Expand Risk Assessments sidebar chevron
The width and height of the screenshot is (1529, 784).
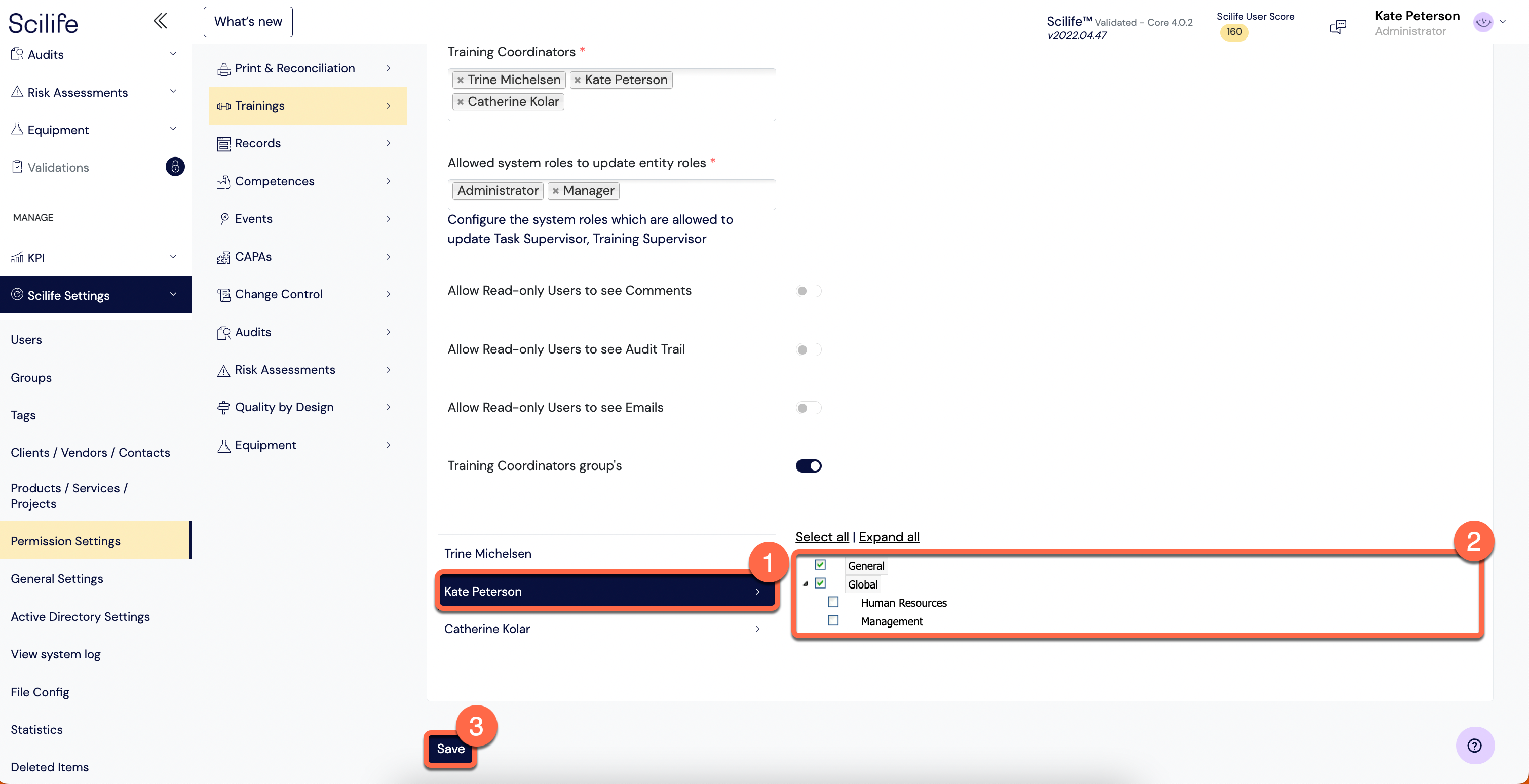[173, 91]
